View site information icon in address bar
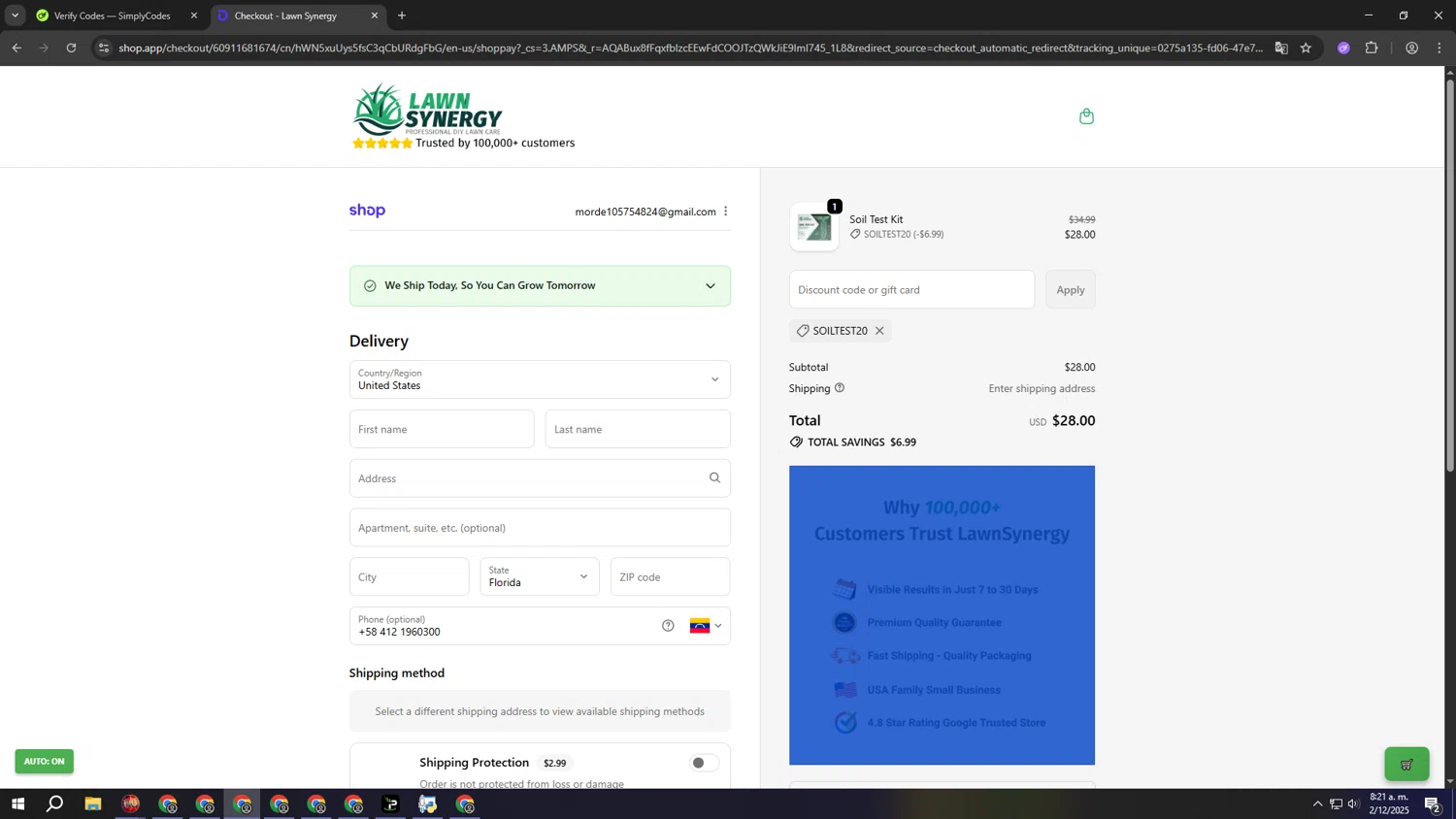Viewport: 1456px width, 819px height. pyautogui.click(x=104, y=48)
